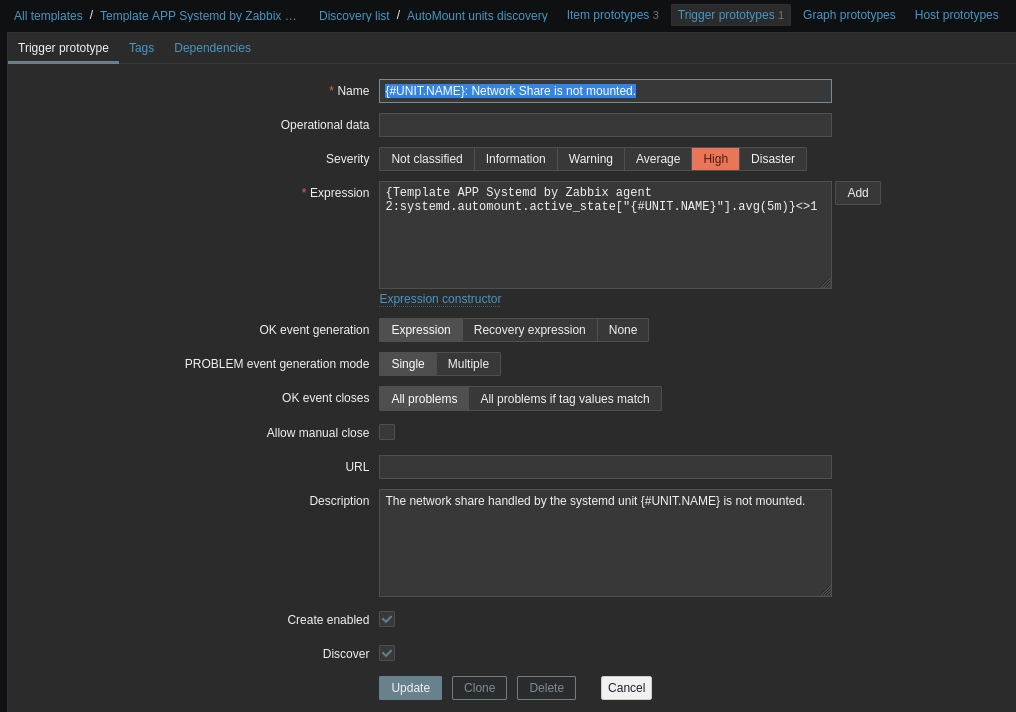Uncheck the Create enabled checkbox
The image size is (1016, 712).
(x=387, y=619)
